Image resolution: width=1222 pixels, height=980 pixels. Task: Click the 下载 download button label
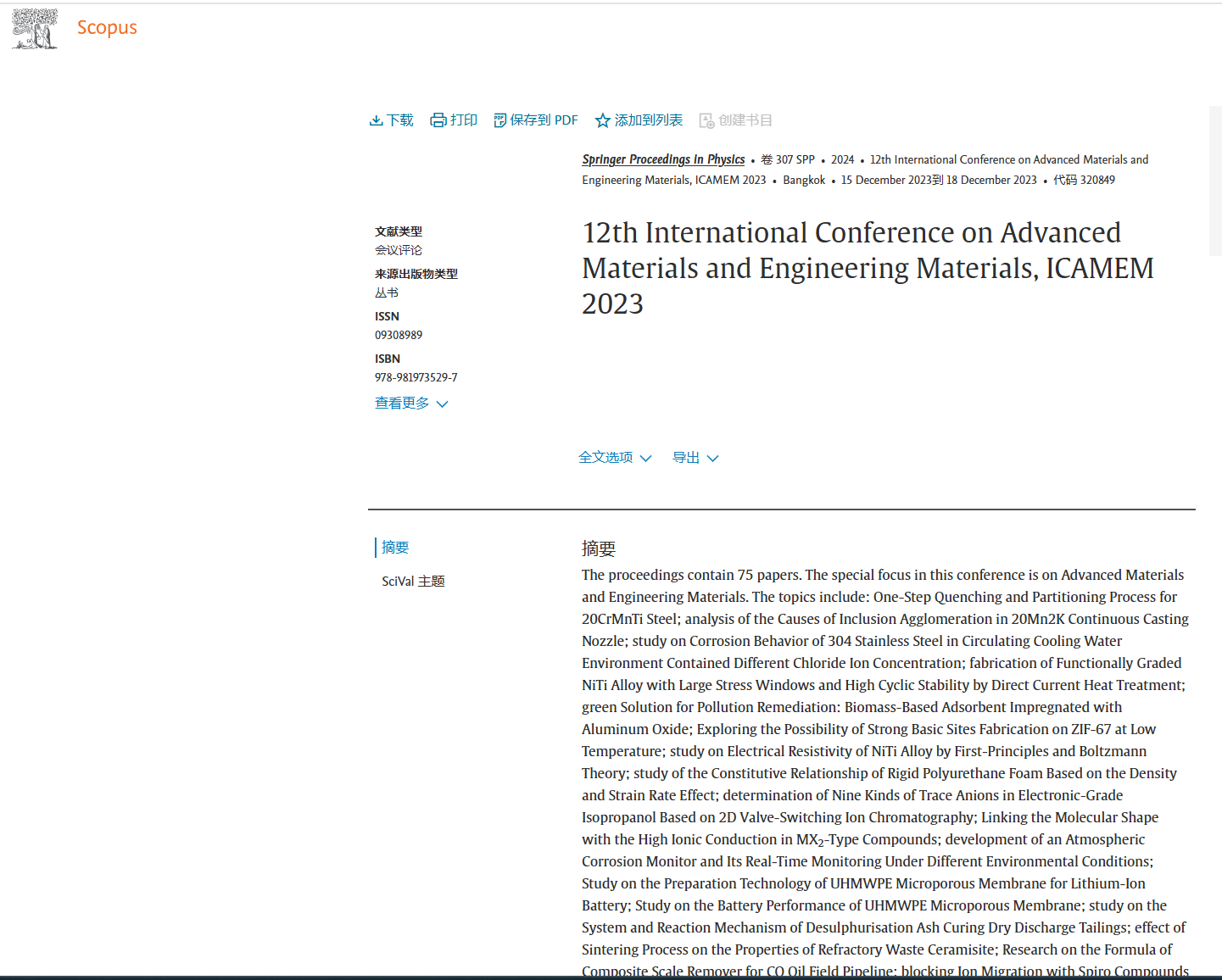coord(400,120)
